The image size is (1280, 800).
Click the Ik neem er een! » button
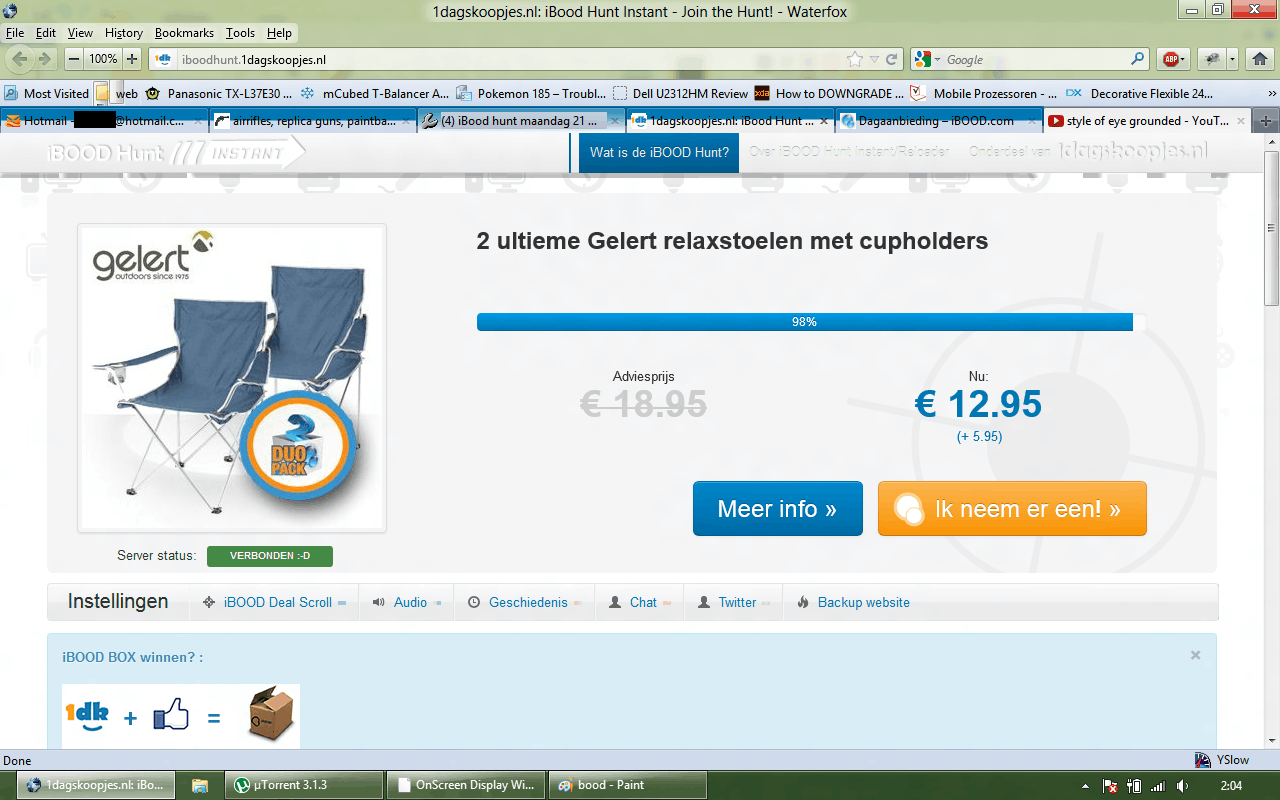click(x=1012, y=508)
